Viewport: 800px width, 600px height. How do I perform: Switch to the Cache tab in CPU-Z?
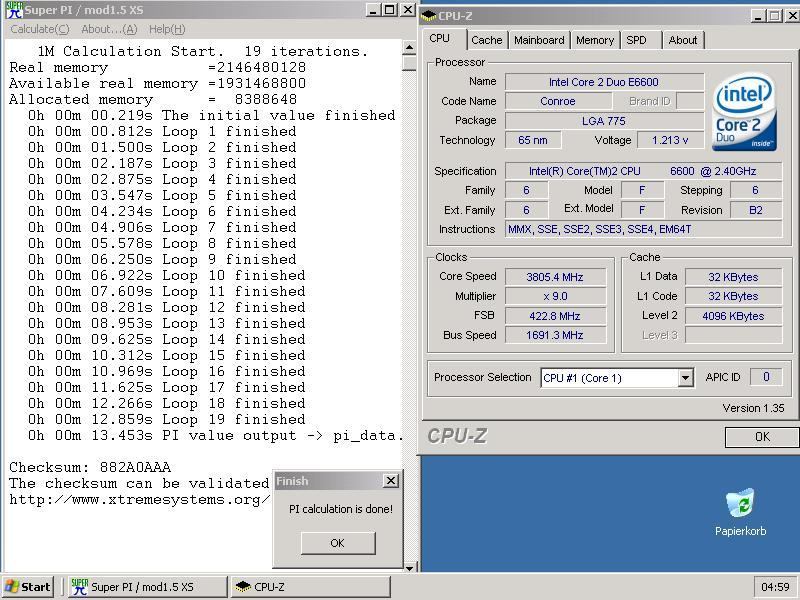pos(486,40)
